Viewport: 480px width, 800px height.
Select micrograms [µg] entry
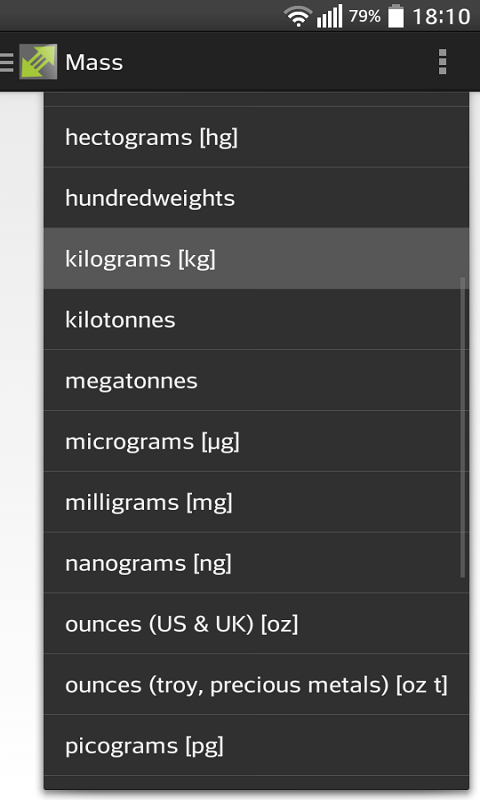[256, 441]
